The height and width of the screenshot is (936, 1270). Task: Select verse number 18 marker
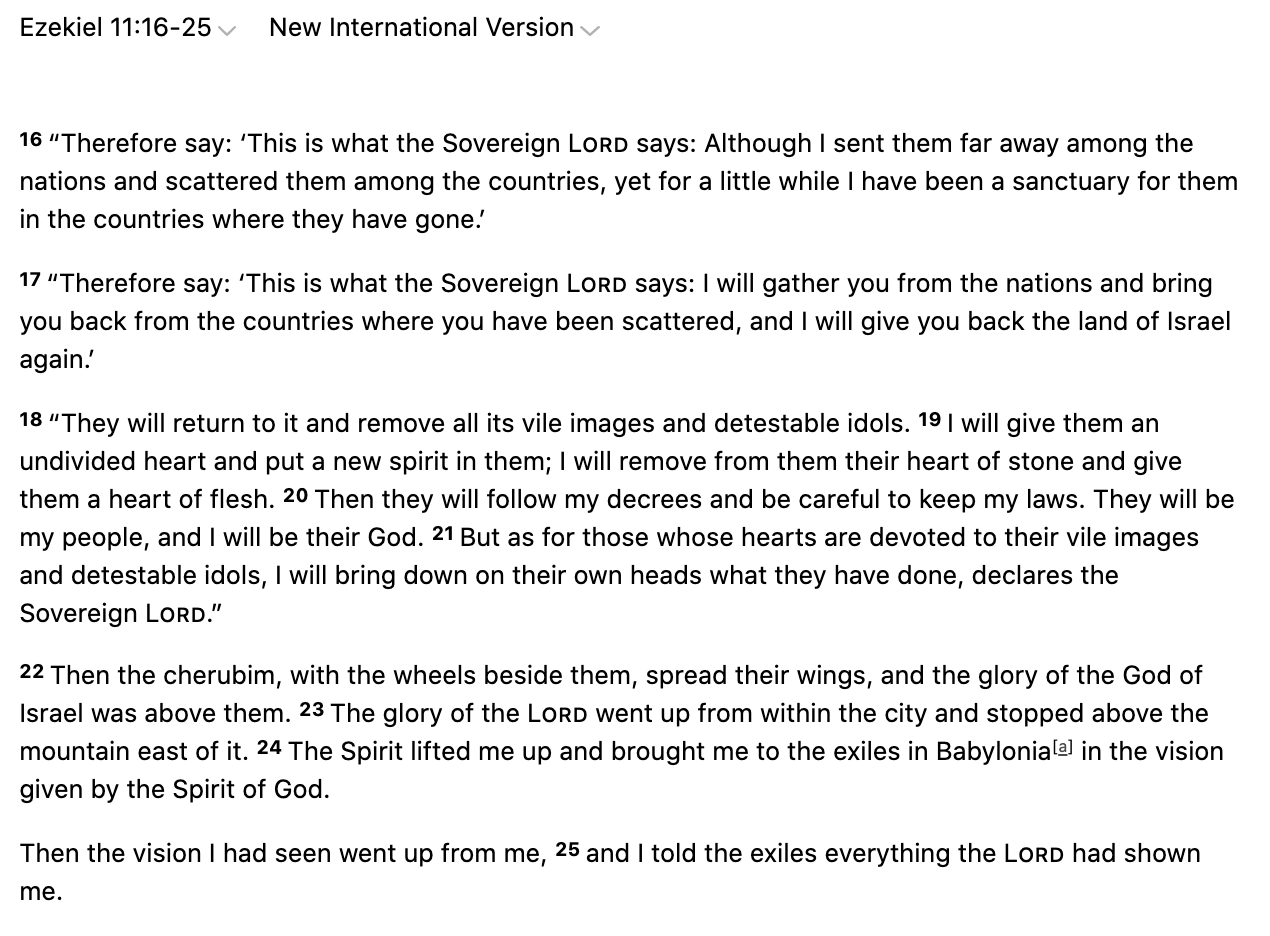[x=30, y=419]
